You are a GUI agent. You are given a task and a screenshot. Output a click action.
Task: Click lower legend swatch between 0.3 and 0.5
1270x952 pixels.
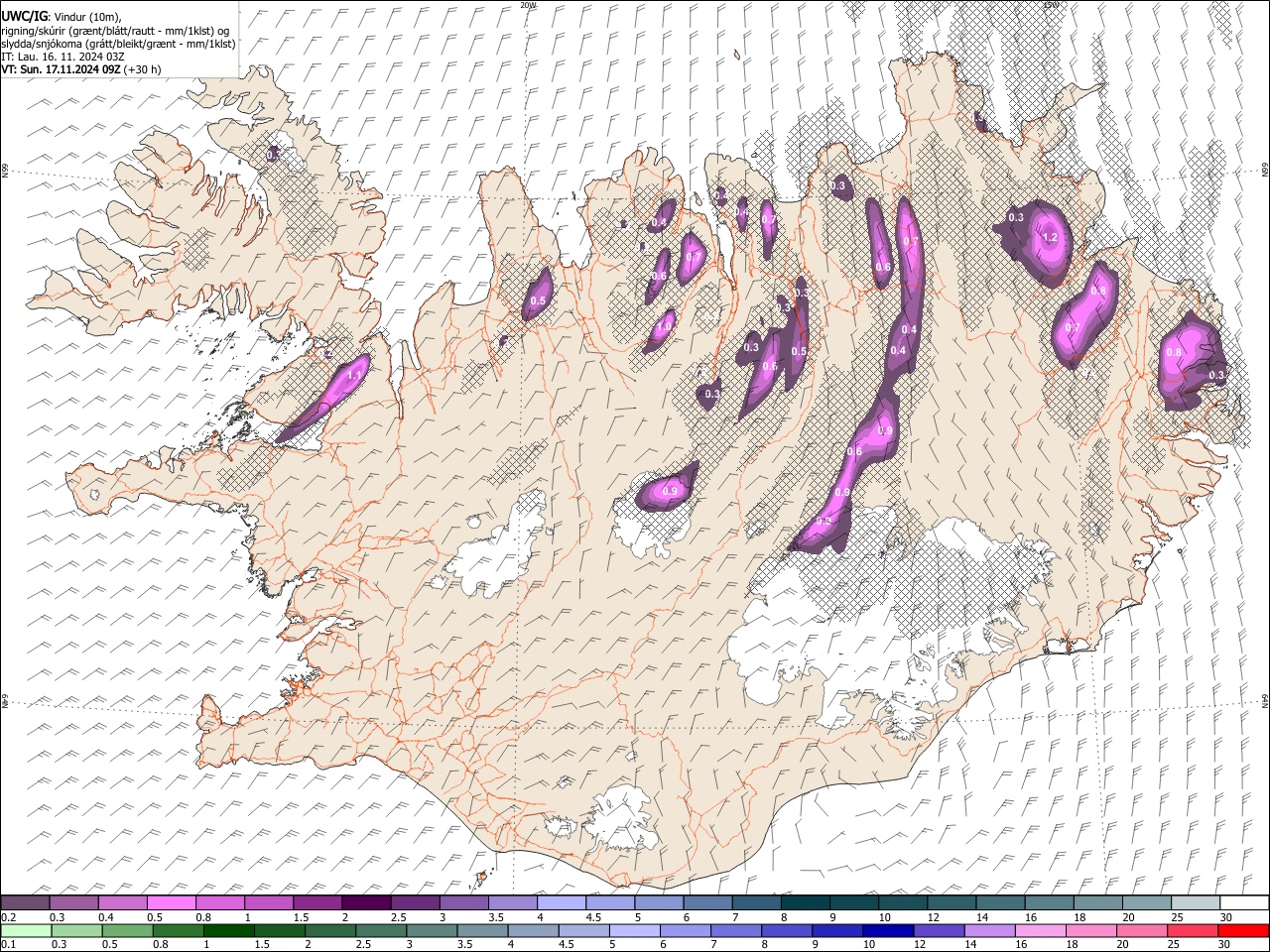(76, 931)
